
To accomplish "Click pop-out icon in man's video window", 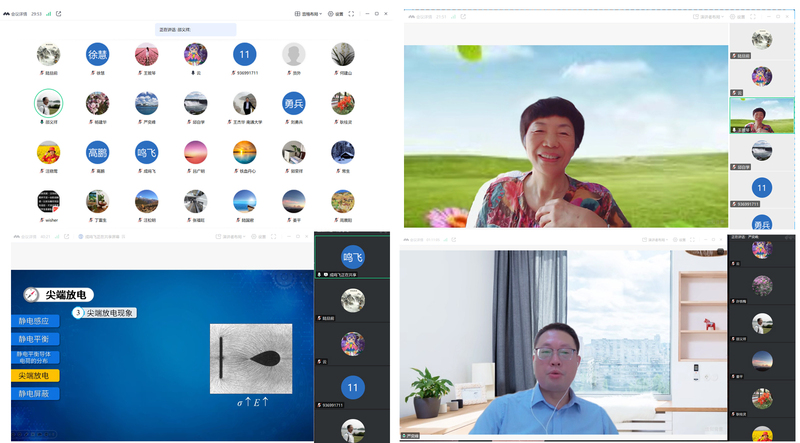I will point(454,239).
